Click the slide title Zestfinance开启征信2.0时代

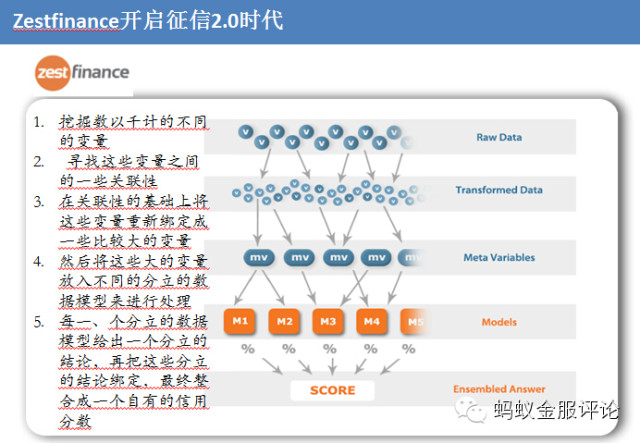pos(148,20)
